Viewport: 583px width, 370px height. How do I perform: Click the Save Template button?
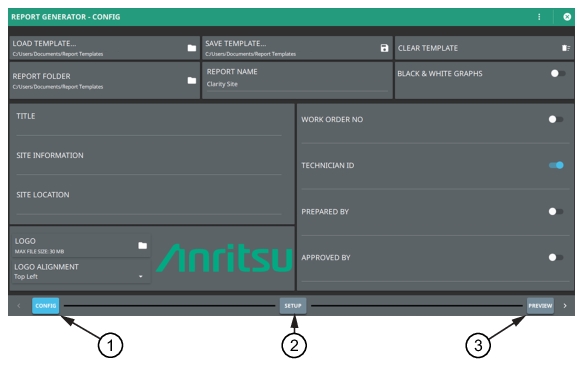click(297, 48)
